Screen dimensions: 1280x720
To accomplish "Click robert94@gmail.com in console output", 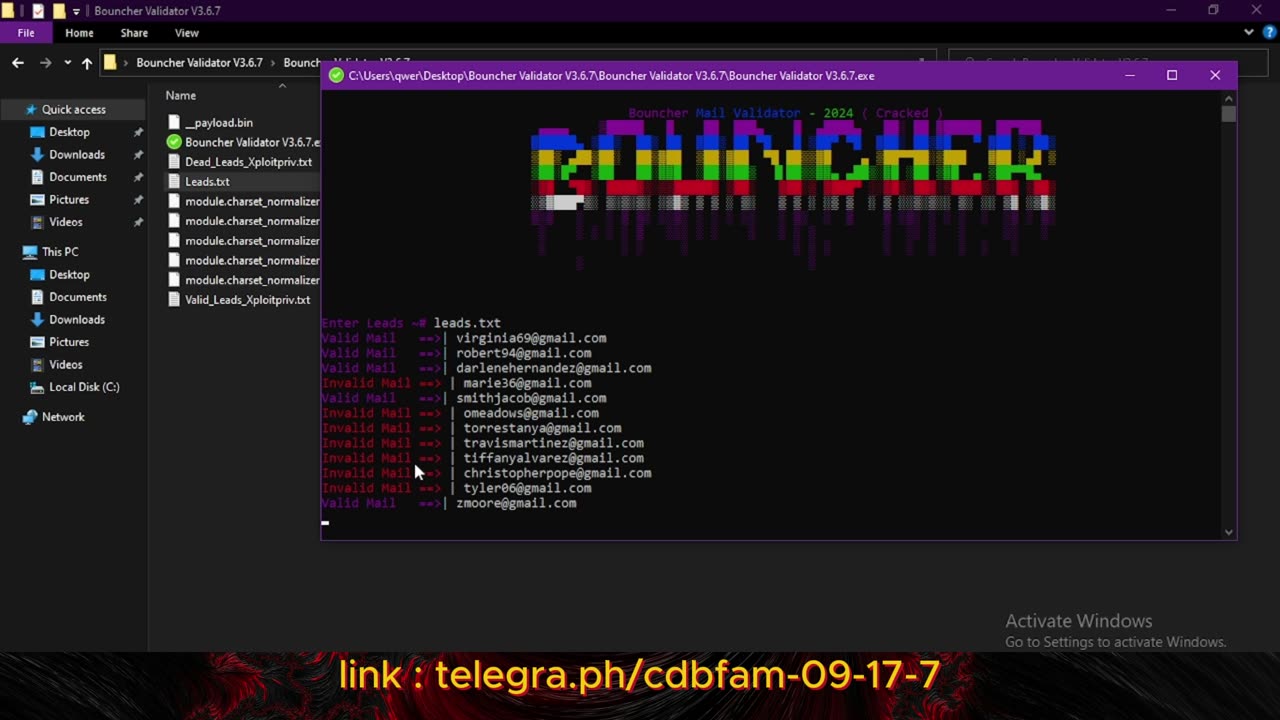I will (x=523, y=353).
